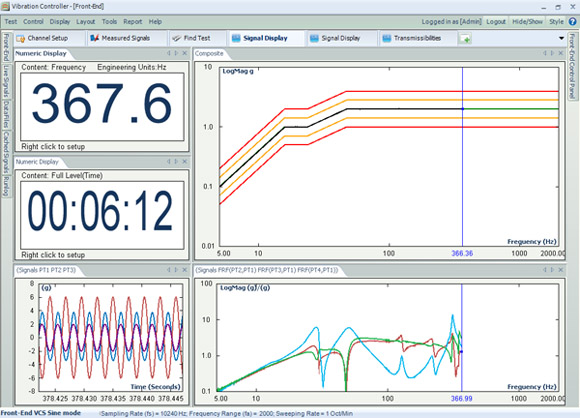
Task: Open the tab list dropdown arrow
Action: pyautogui.click(x=561, y=38)
